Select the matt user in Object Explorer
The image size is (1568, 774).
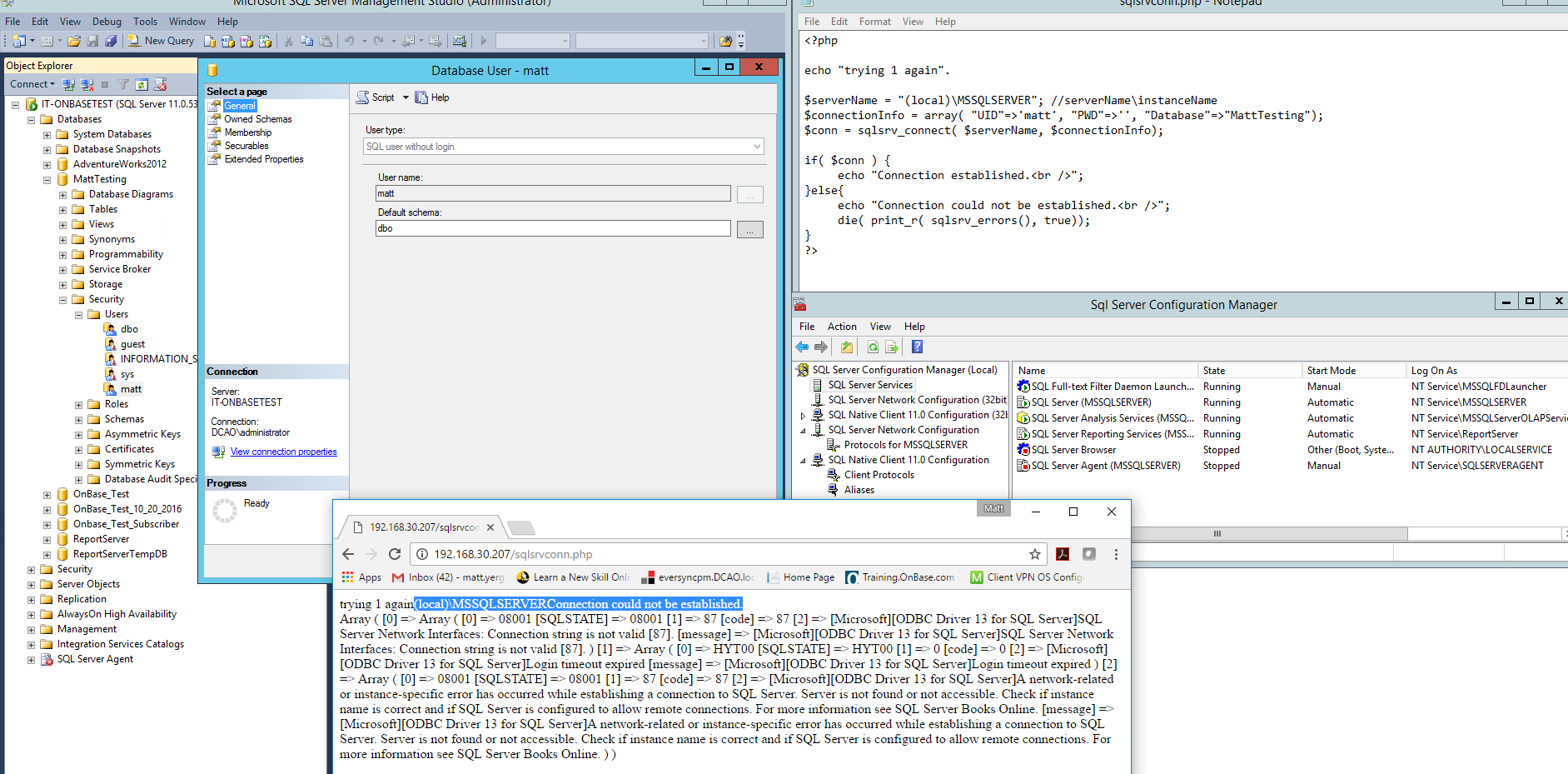pyautogui.click(x=131, y=389)
